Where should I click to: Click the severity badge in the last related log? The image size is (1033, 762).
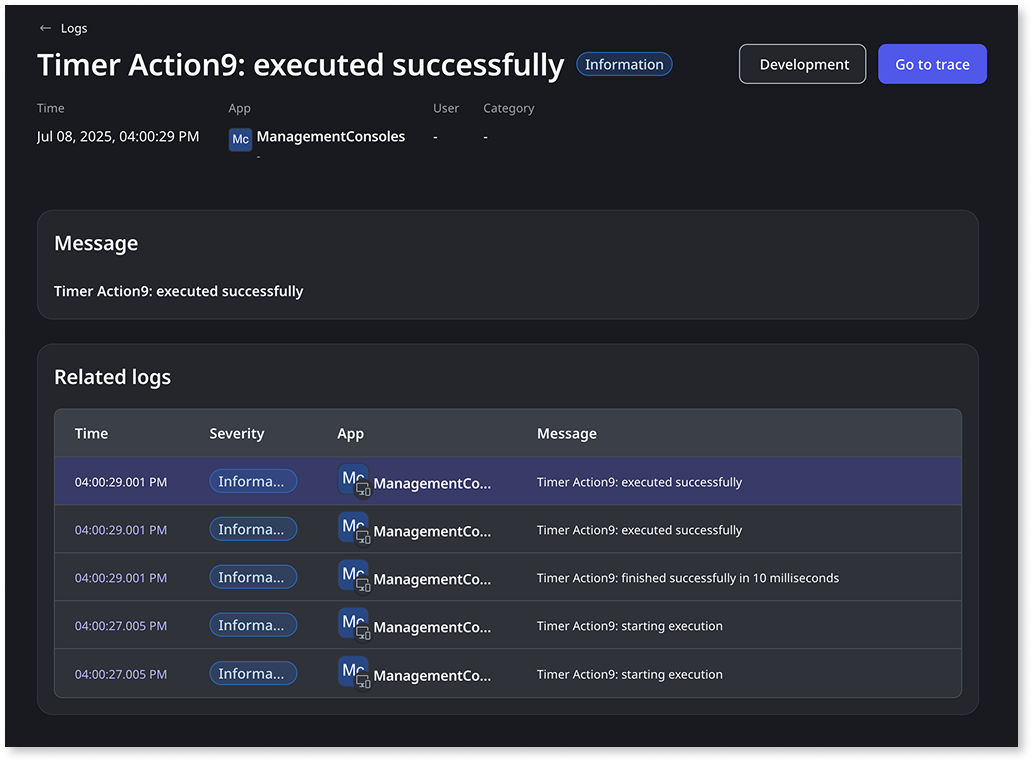253,673
